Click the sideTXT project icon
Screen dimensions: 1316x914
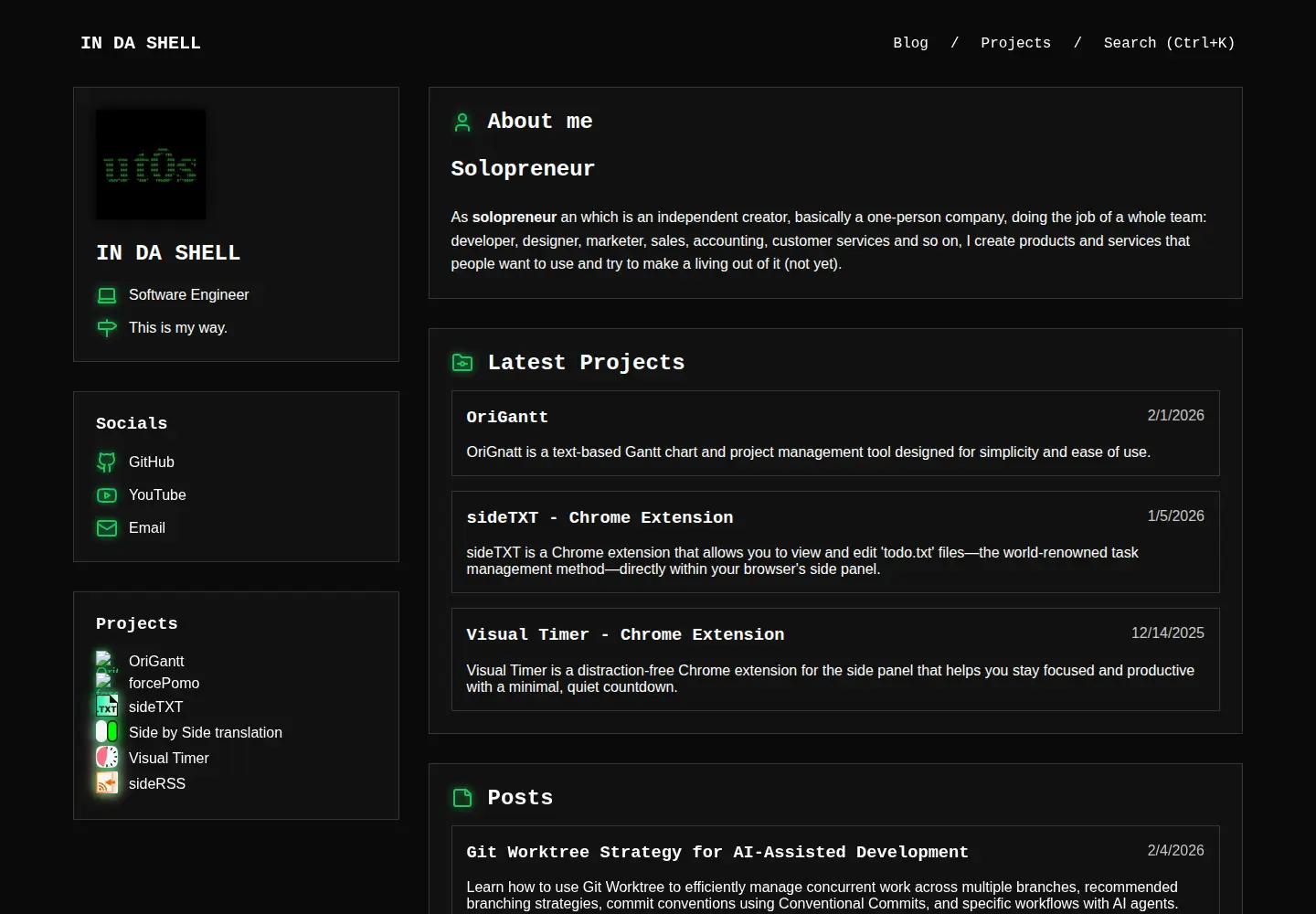coord(107,707)
